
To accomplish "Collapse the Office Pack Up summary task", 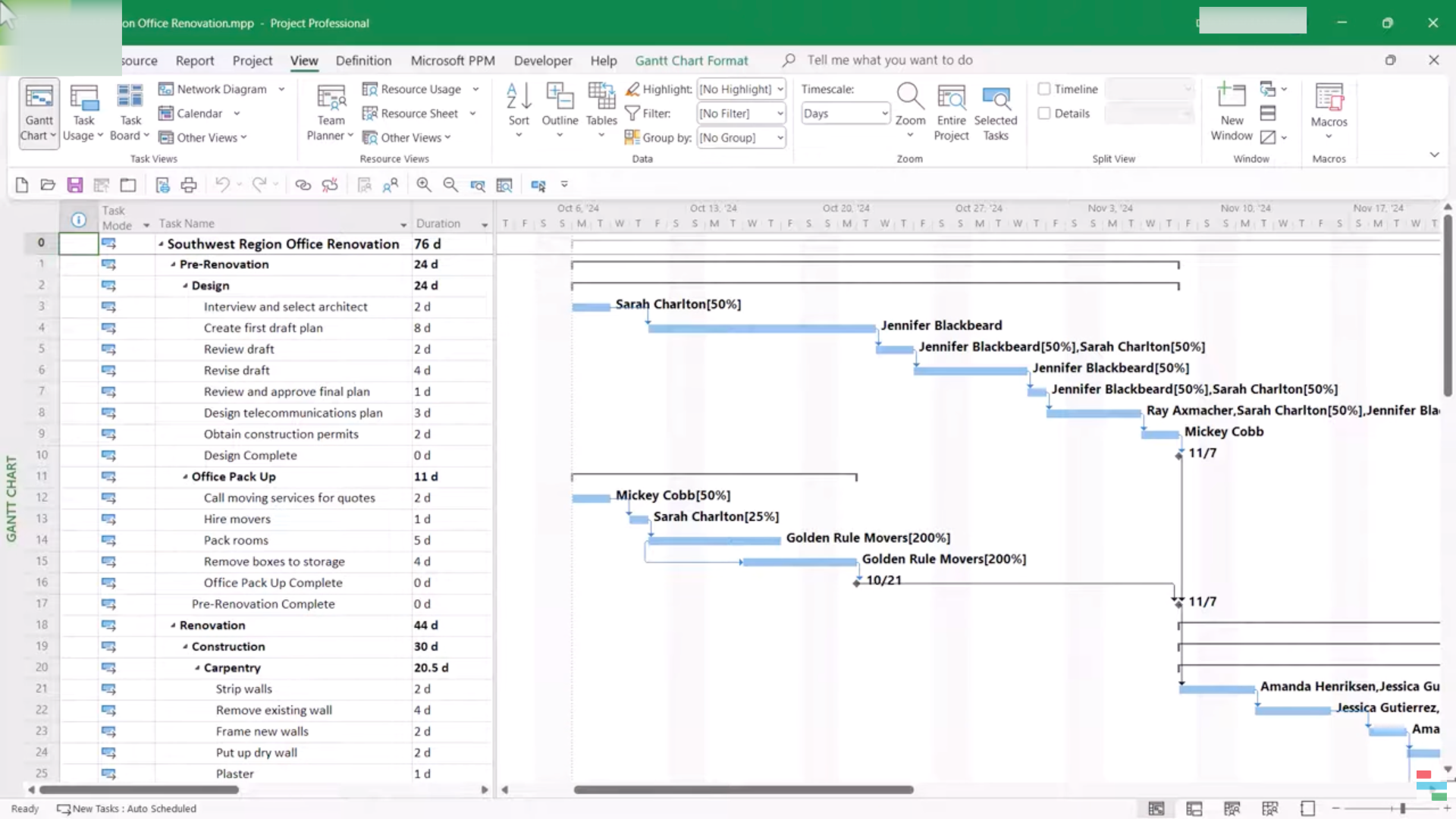I will click(185, 477).
